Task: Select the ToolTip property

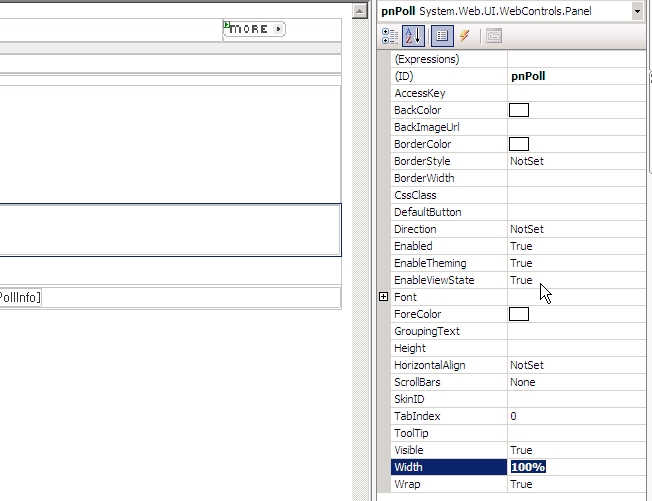Action: (x=411, y=434)
